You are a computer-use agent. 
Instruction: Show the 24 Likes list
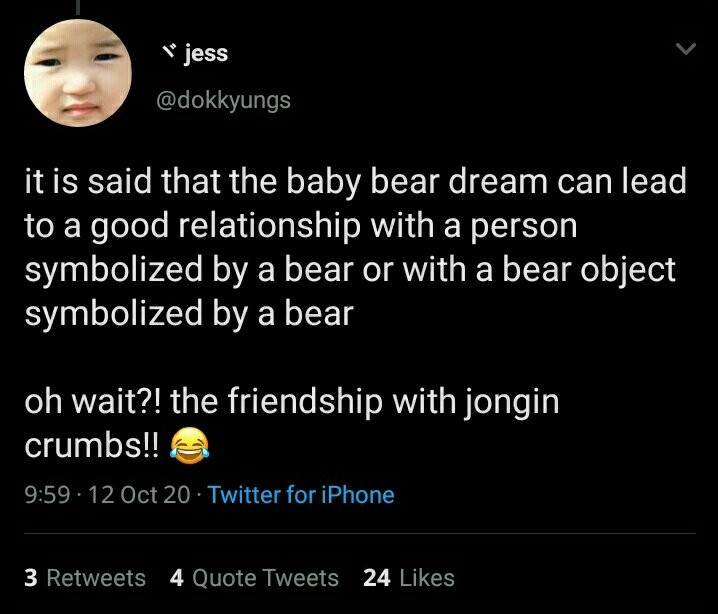click(409, 577)
